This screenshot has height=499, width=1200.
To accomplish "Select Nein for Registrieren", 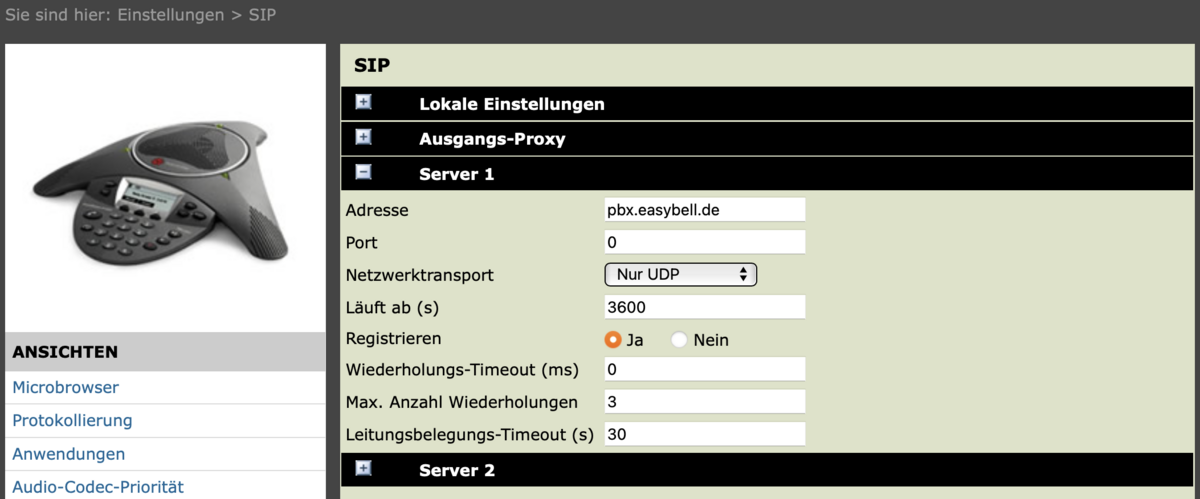I will tap(680, 340).
